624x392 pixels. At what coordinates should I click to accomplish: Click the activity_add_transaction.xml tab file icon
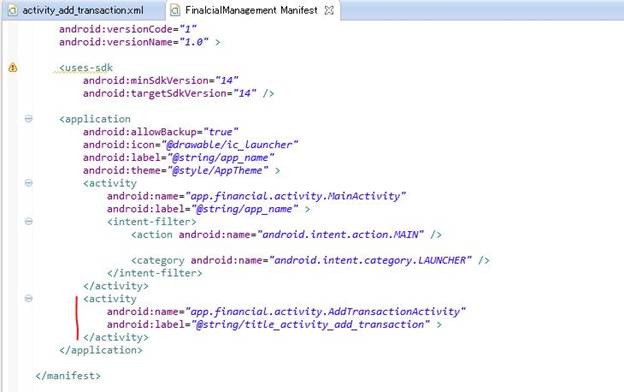coord(13,10)
